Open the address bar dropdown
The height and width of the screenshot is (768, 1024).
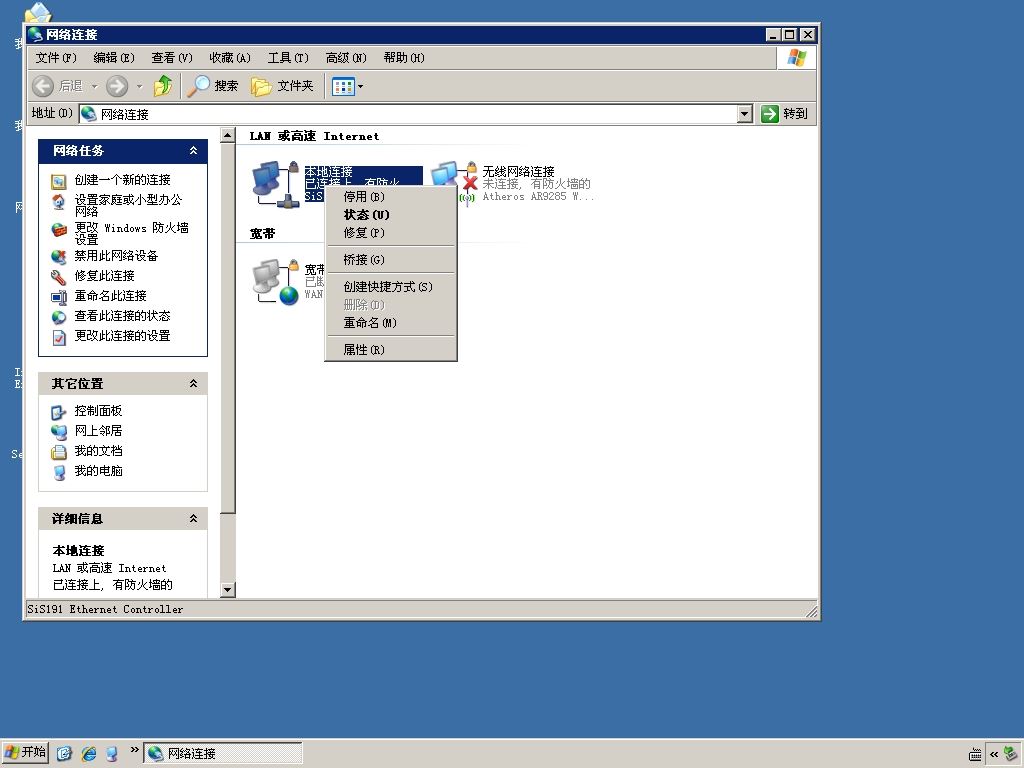(x=744, y=114)
